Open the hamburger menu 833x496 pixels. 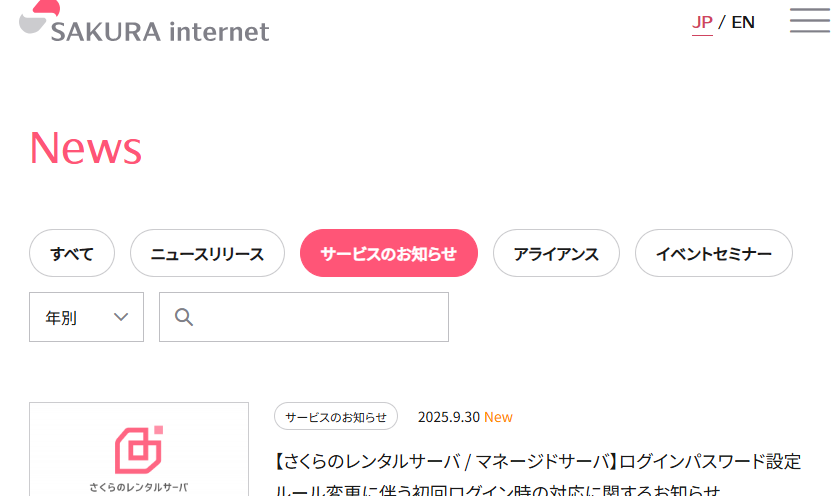(809, 21)
